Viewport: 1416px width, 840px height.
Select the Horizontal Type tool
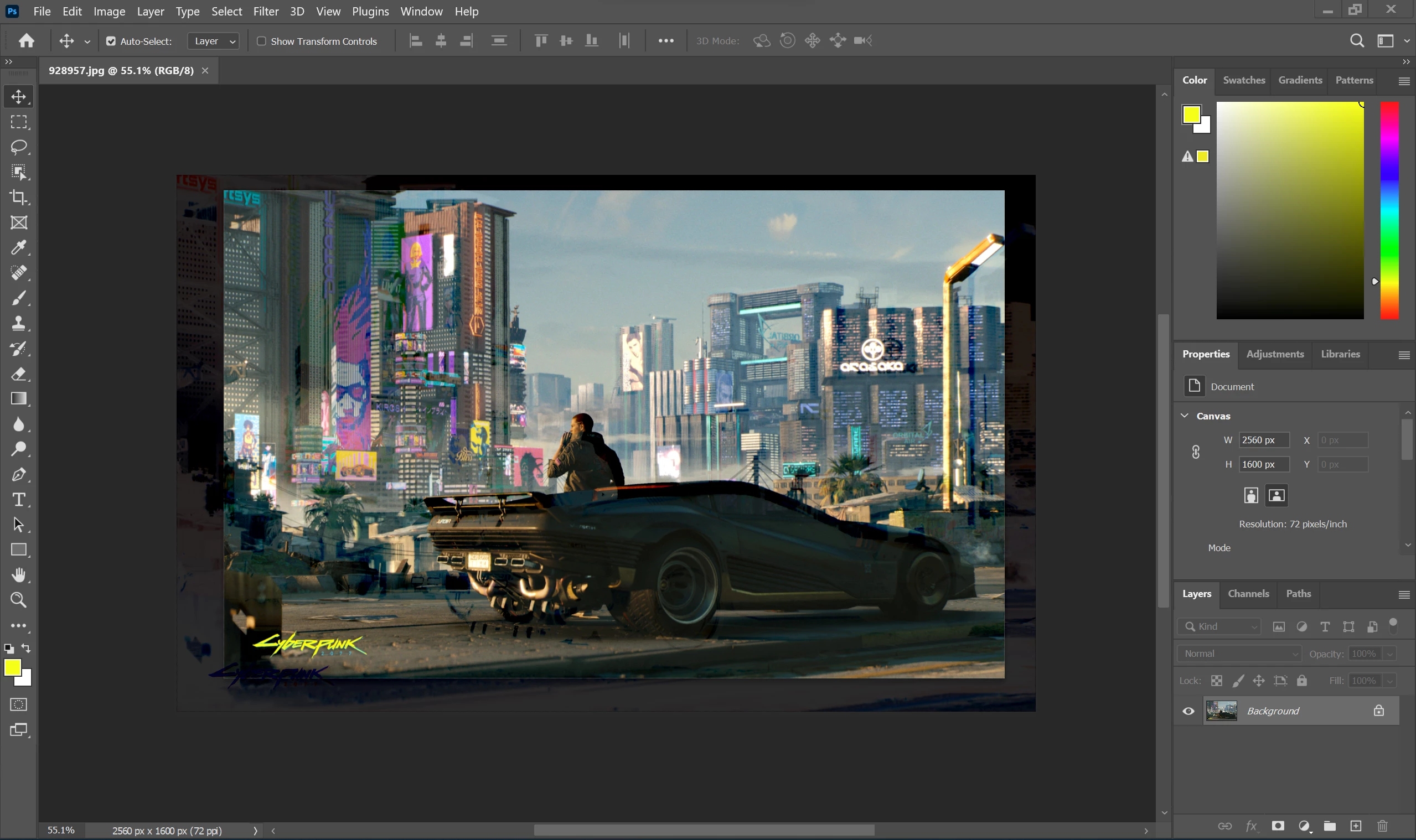19,499
